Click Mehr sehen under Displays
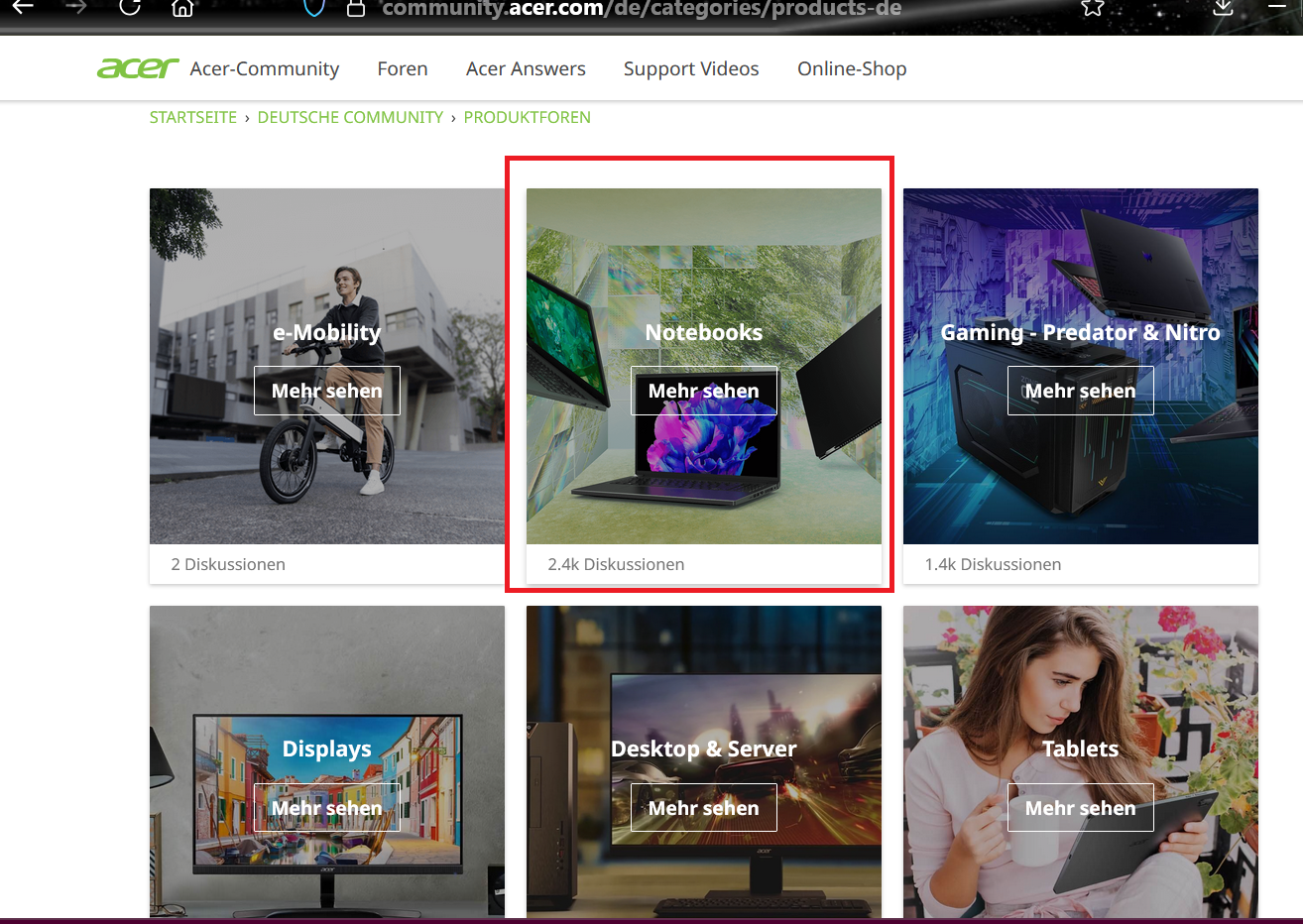This screenshot has height=924, width=1303. click(x=327, y=808)
